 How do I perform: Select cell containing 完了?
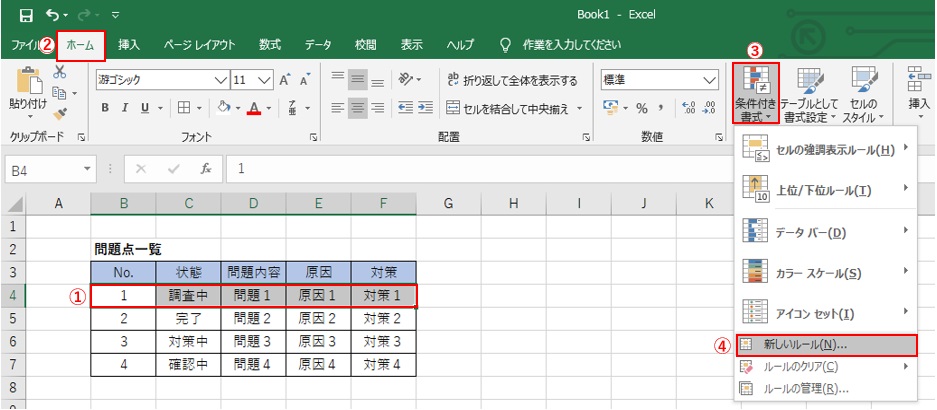pyautogui.click(x=188, y=319)
